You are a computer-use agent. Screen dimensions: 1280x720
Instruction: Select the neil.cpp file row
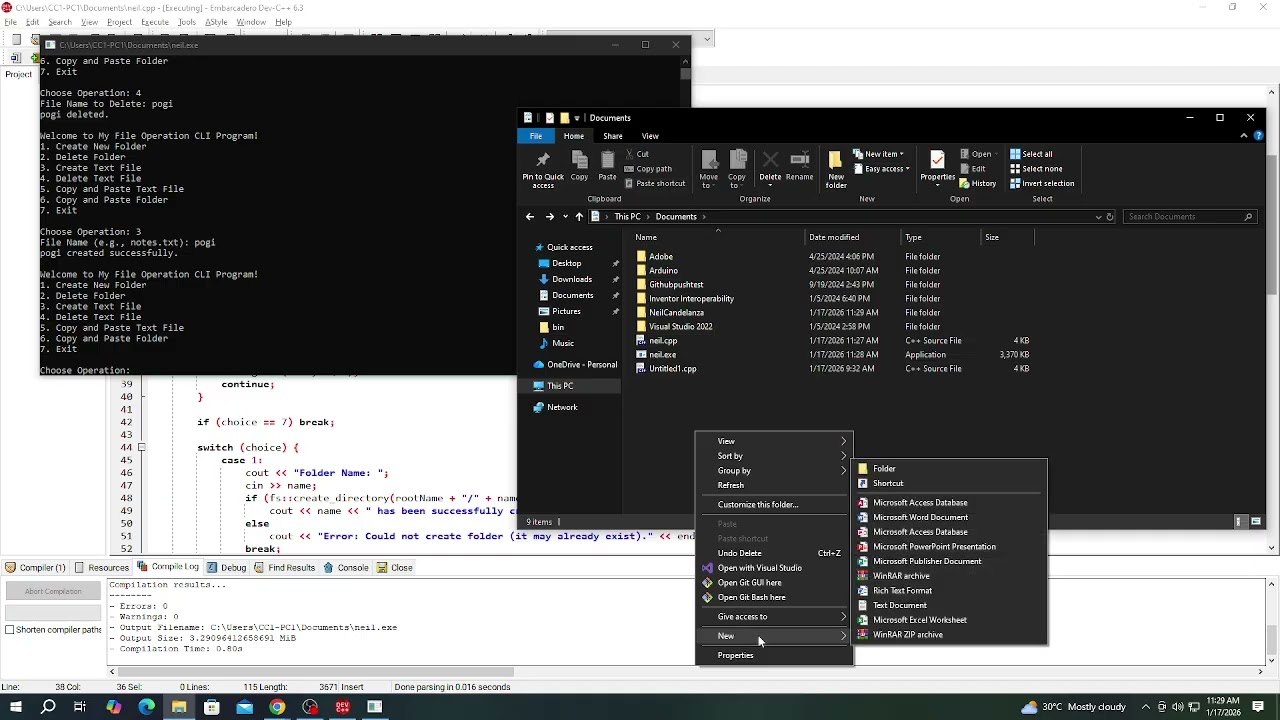(832, 341)
